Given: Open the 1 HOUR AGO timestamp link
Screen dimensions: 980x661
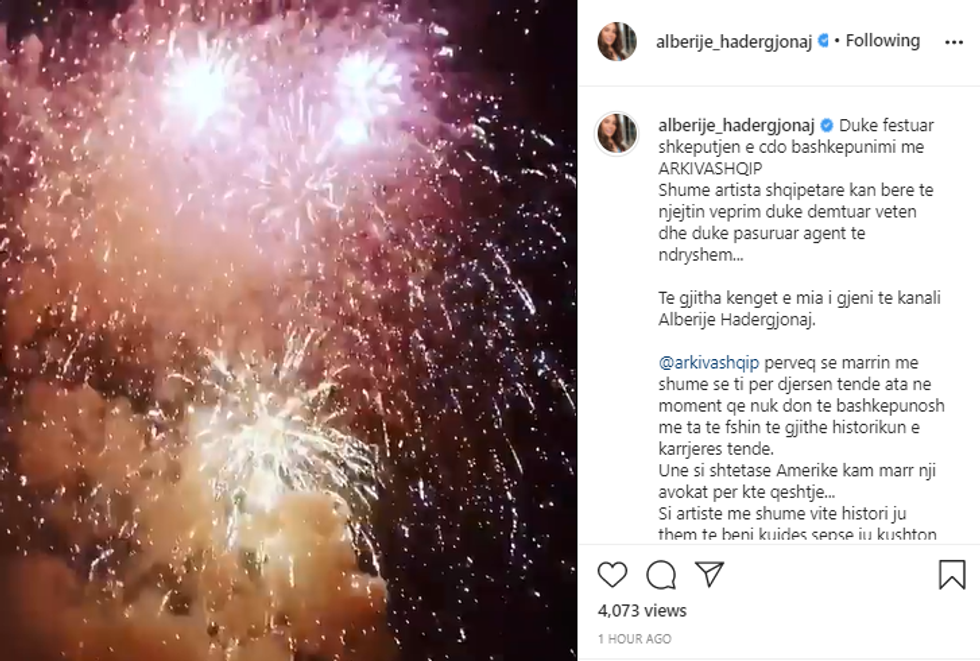Looking at the screenshot, I should [634, 639].
